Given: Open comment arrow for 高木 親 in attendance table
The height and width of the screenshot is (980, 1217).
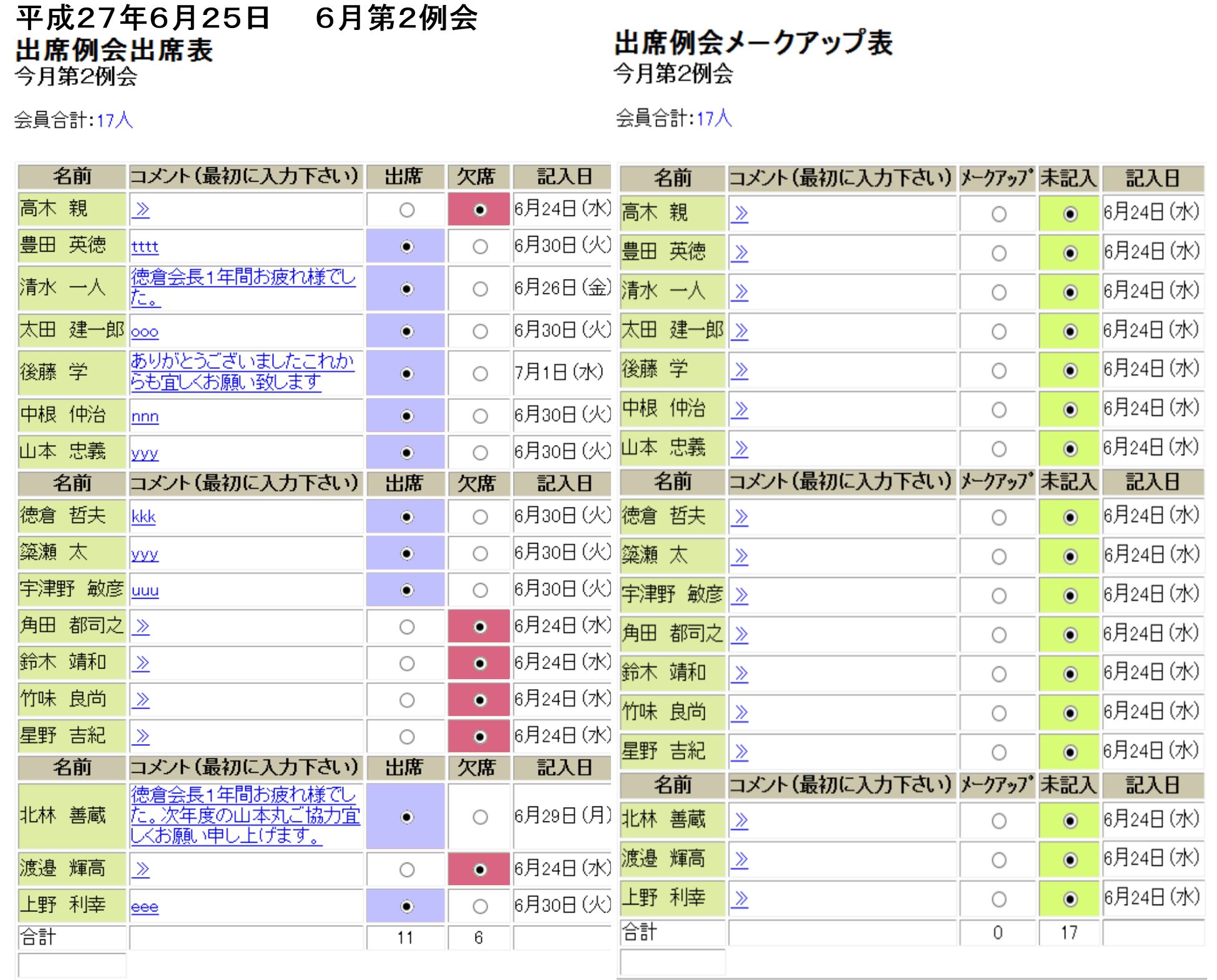Looking at the screenshot, I should pyautogui.click(x=141, y=210).
